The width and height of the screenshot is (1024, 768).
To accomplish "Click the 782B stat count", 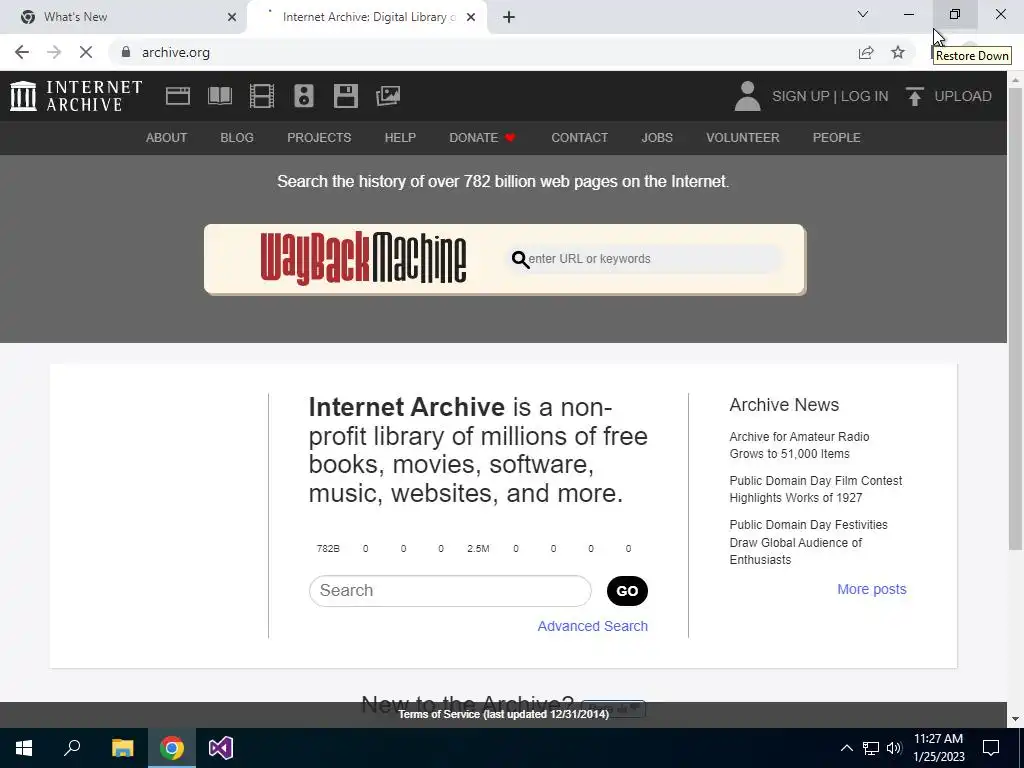I will pos(328,549).
